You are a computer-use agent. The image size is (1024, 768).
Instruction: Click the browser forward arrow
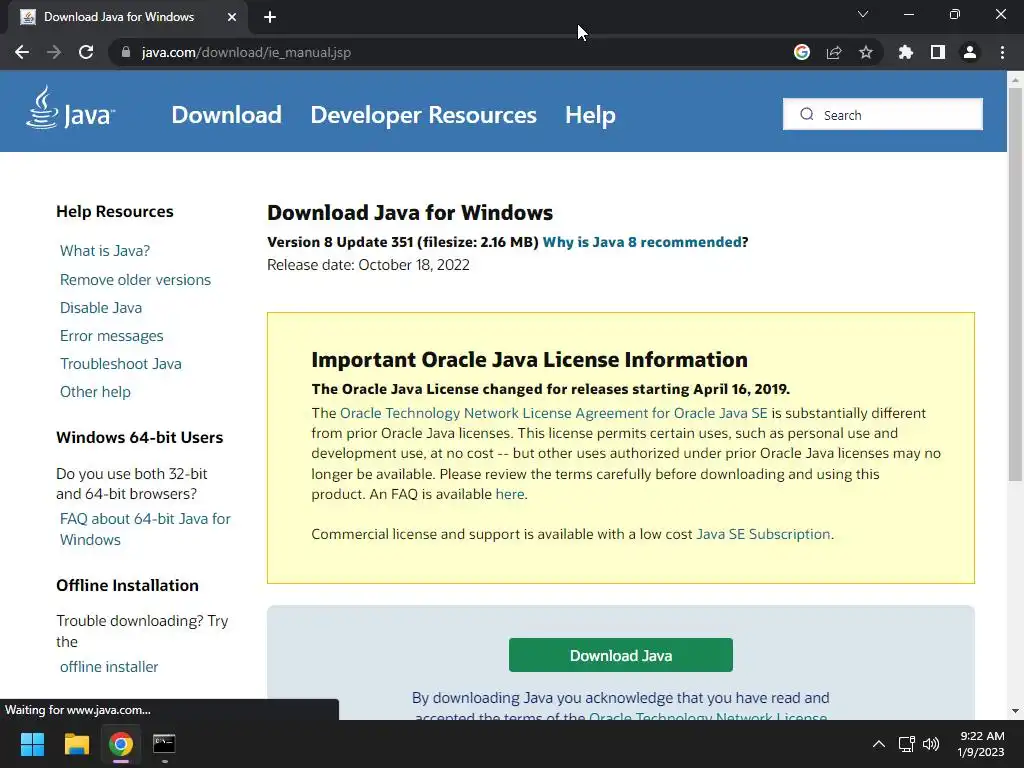(54, 52)
